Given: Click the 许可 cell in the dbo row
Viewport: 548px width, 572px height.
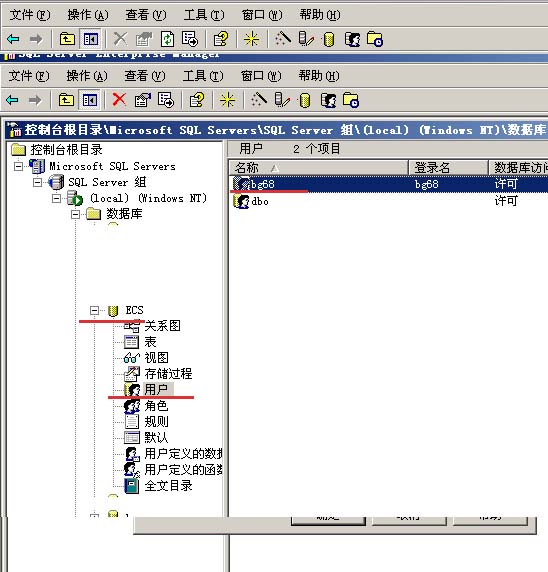Looking at the screenshot, I should point(506,201).
